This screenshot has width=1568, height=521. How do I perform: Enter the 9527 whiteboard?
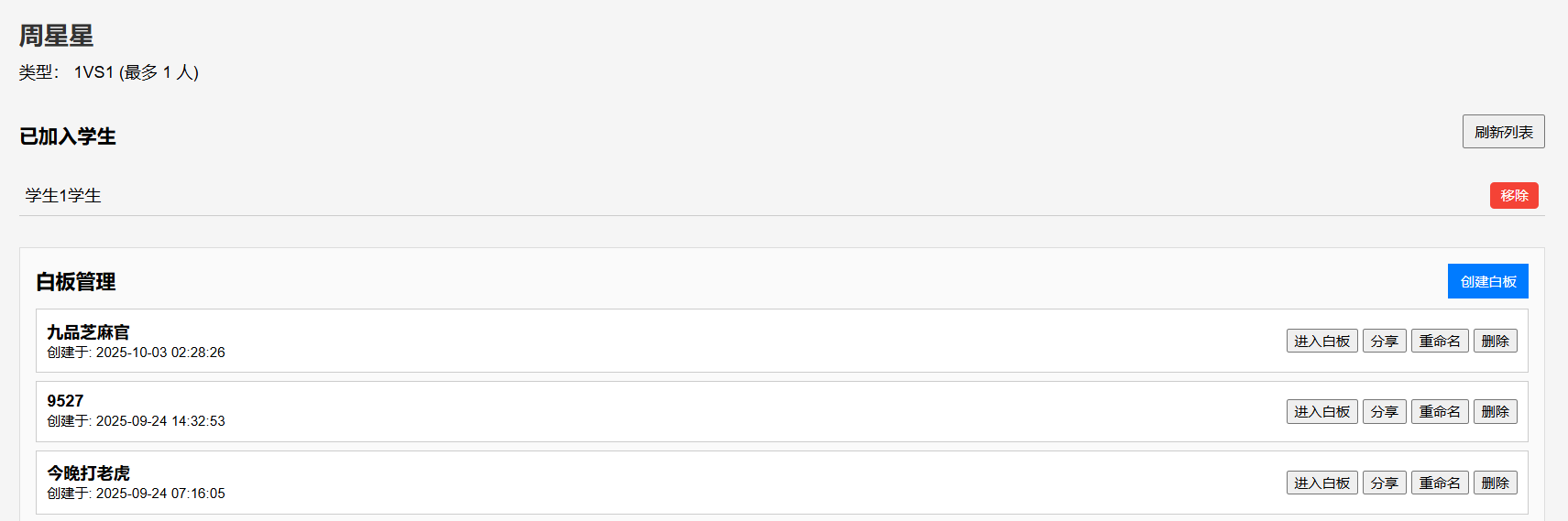(1321, 412)
